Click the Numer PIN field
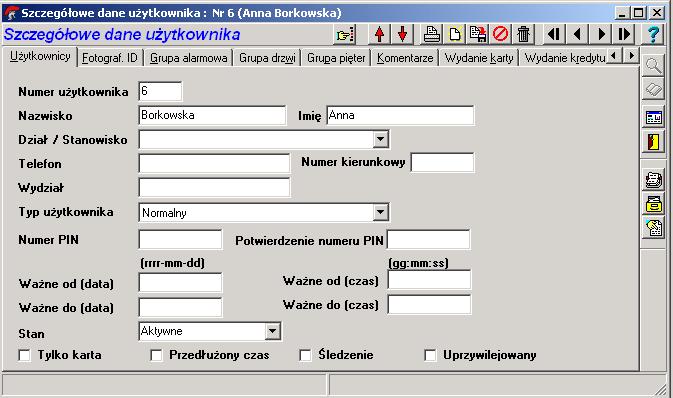 [x=180, y=240]
